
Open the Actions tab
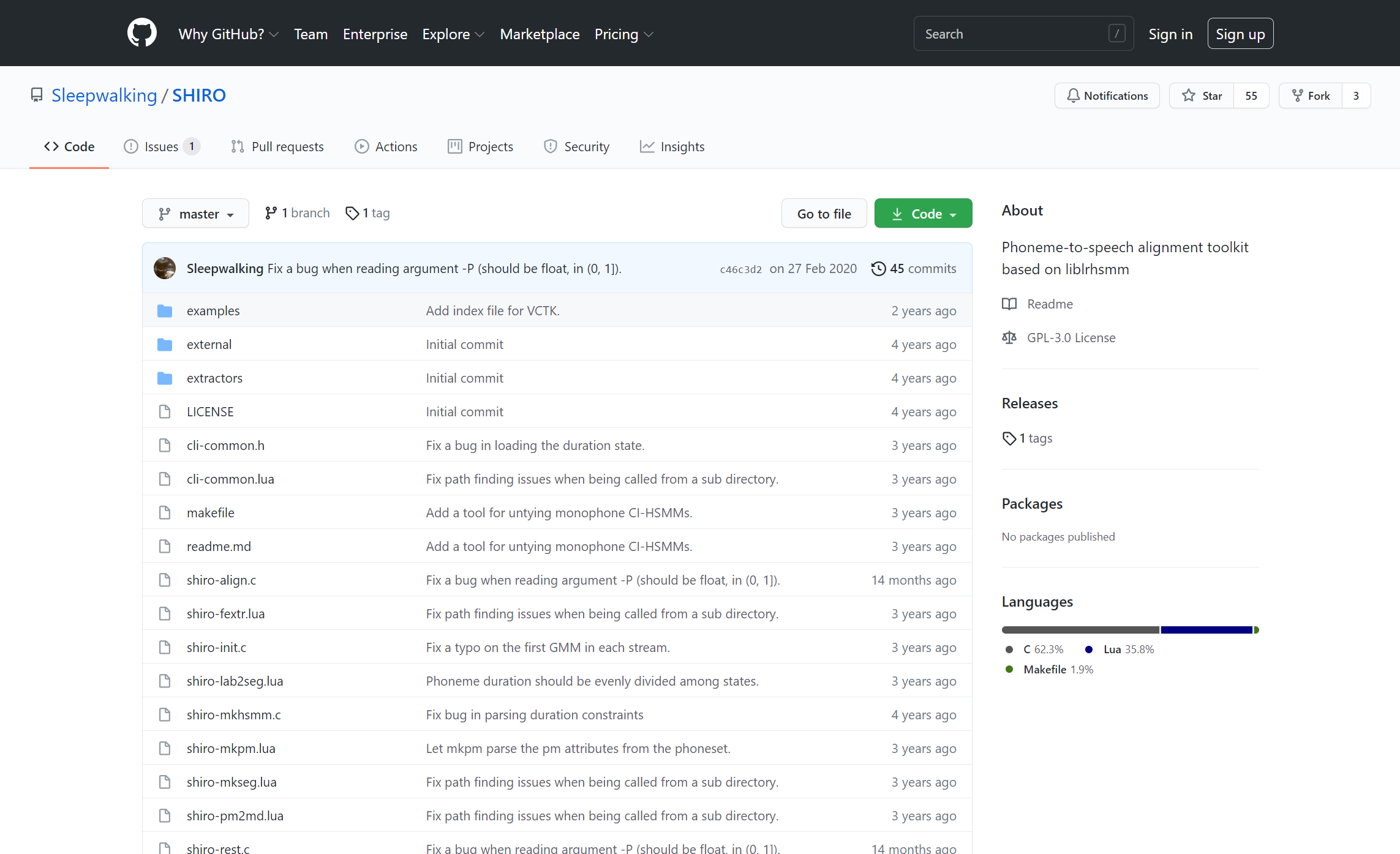click(x=386, y=147)
